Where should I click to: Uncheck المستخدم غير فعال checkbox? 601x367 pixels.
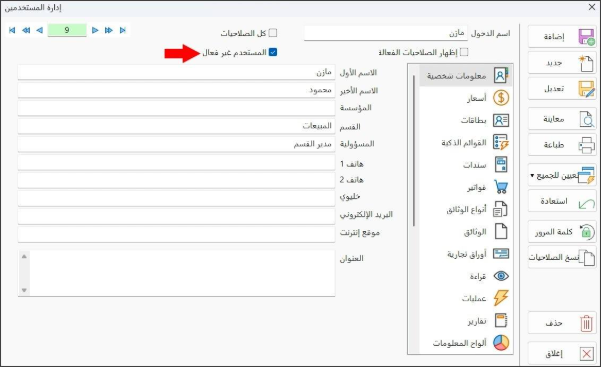coord(273,52)
